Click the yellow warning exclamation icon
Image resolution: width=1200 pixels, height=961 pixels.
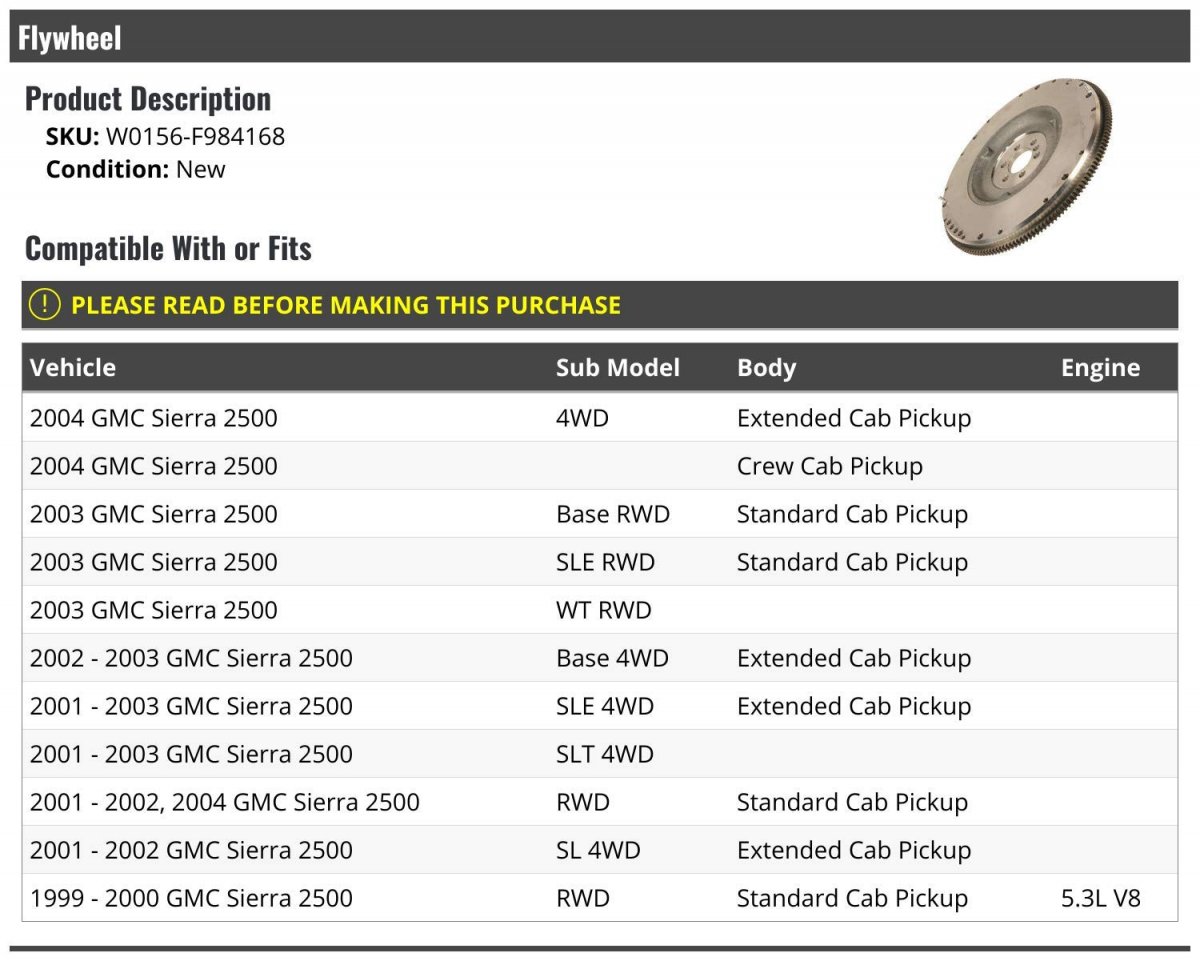(44, 305)
